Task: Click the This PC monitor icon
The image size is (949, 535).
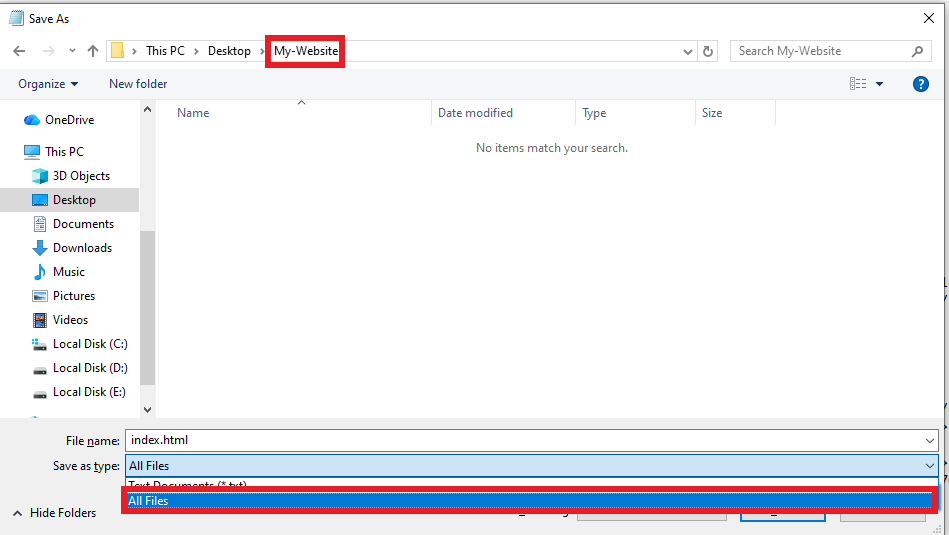Action: pos(31,152)
